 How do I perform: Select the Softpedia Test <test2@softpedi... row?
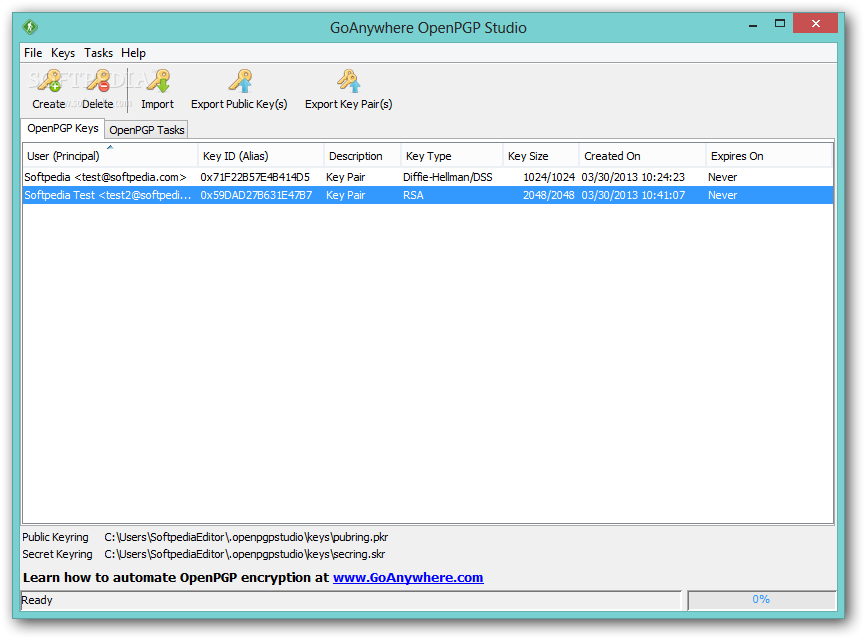(x=428, y=195)
